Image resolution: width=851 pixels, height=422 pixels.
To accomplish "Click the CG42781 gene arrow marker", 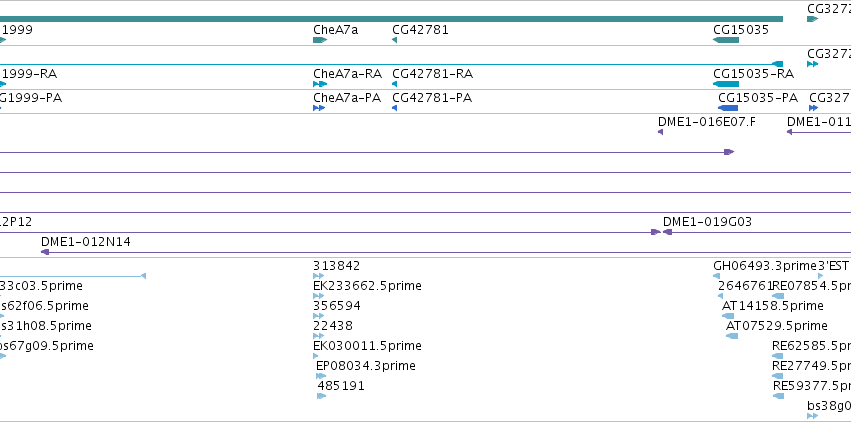I will coord(395,40).
